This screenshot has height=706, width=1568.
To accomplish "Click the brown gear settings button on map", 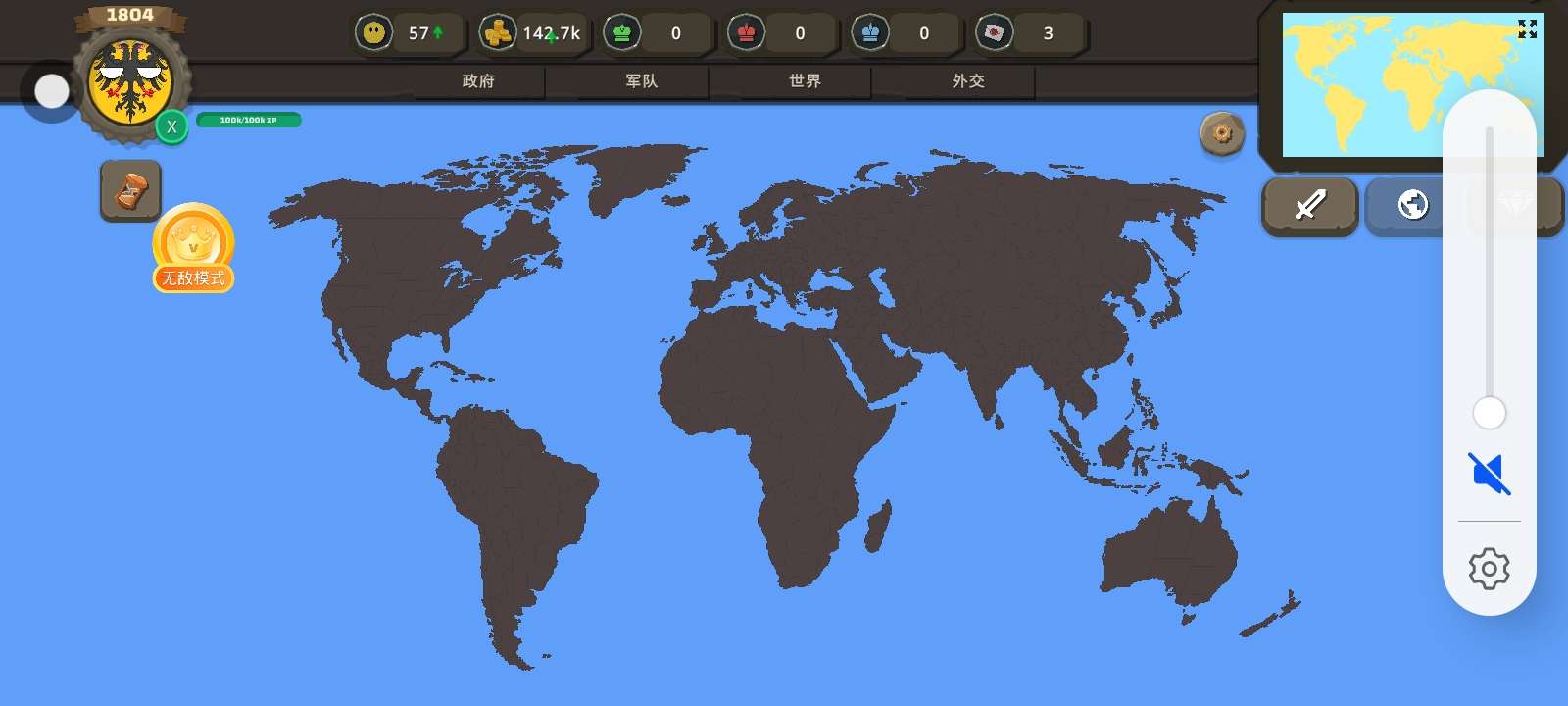I will click(1222, 133).
